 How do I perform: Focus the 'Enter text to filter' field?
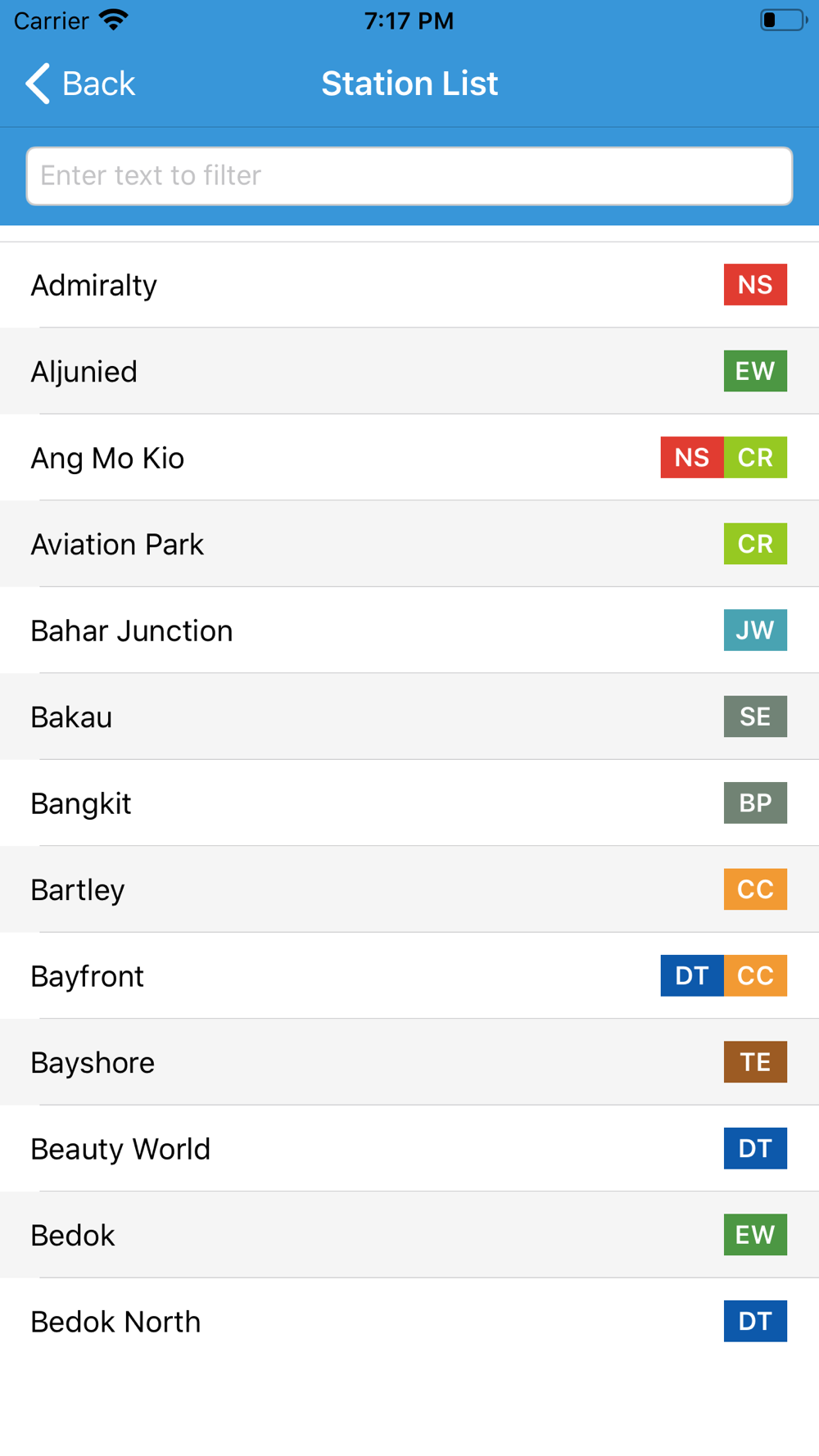409,176
